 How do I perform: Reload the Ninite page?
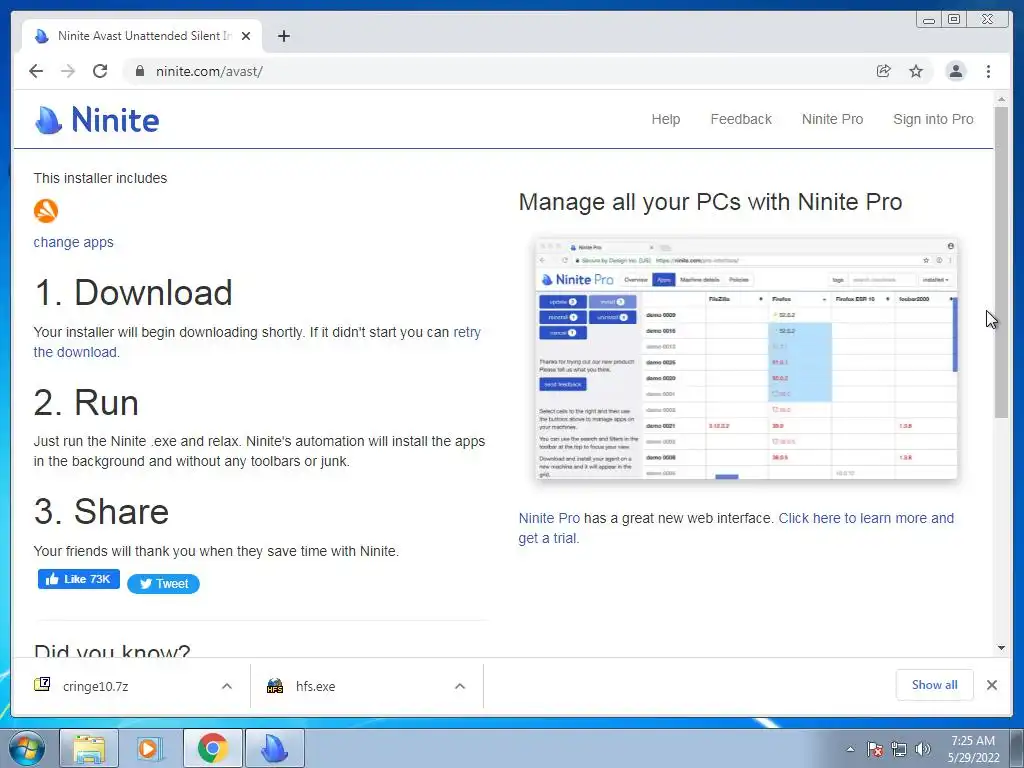pos(100,71)
